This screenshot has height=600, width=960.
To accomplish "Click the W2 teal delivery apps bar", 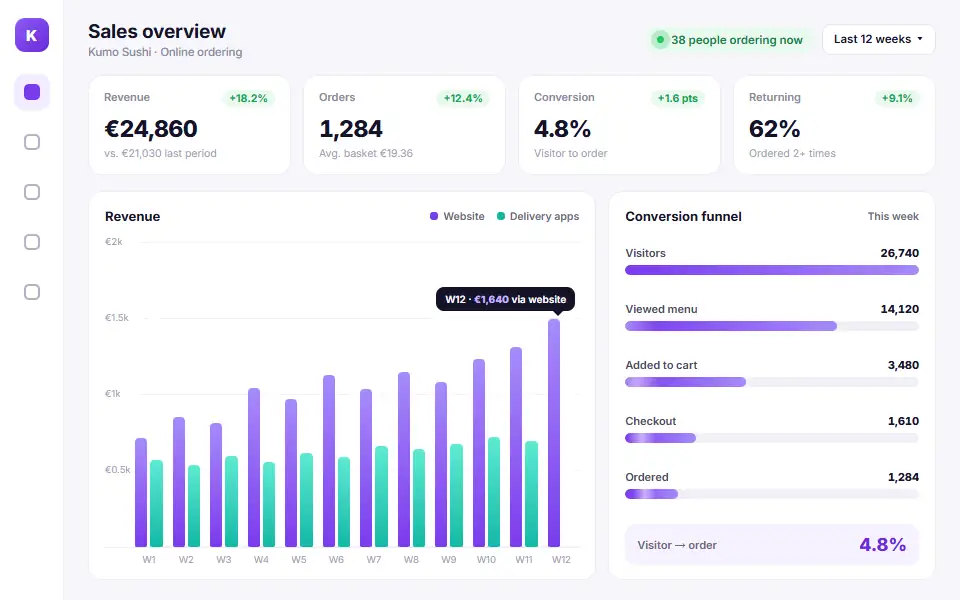I will coord(194,506).
